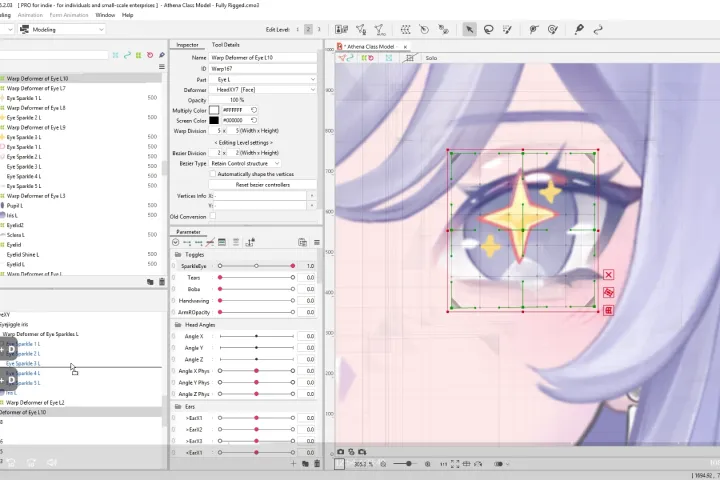
Task: Collapse the Toggles parameter group
Action: coord(178,254)
